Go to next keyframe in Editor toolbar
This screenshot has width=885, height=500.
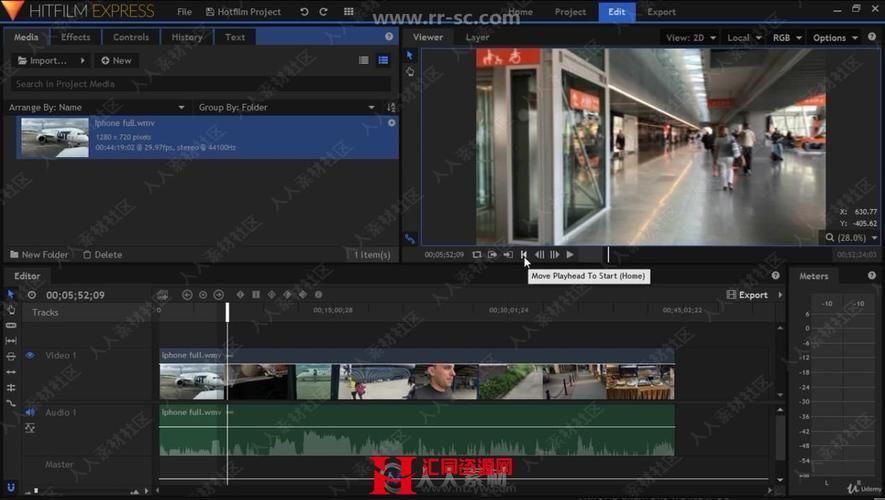pos(218,295)
